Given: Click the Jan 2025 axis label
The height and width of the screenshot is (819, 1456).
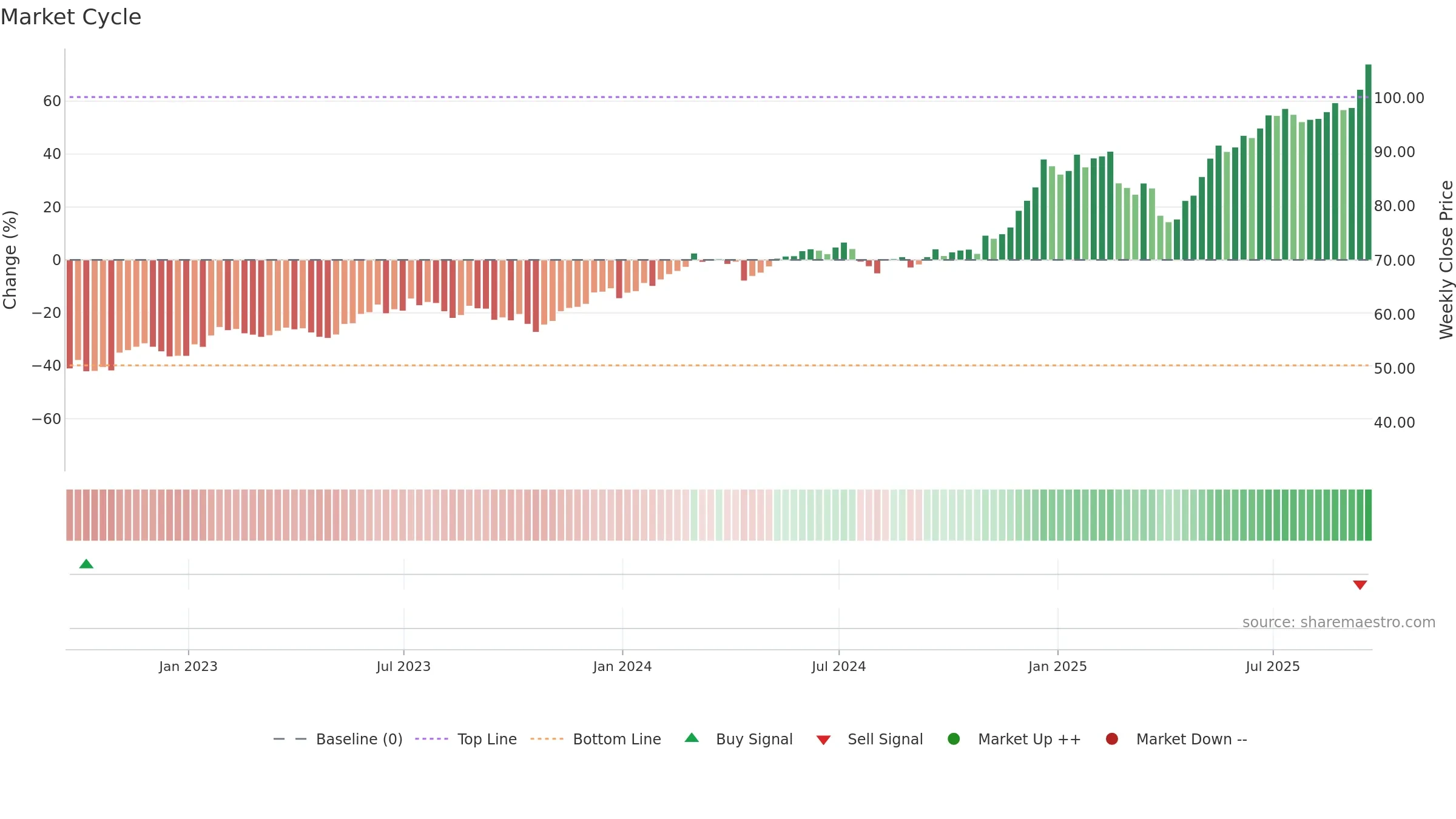Looking at the screenshot, I should (1057, 666).
